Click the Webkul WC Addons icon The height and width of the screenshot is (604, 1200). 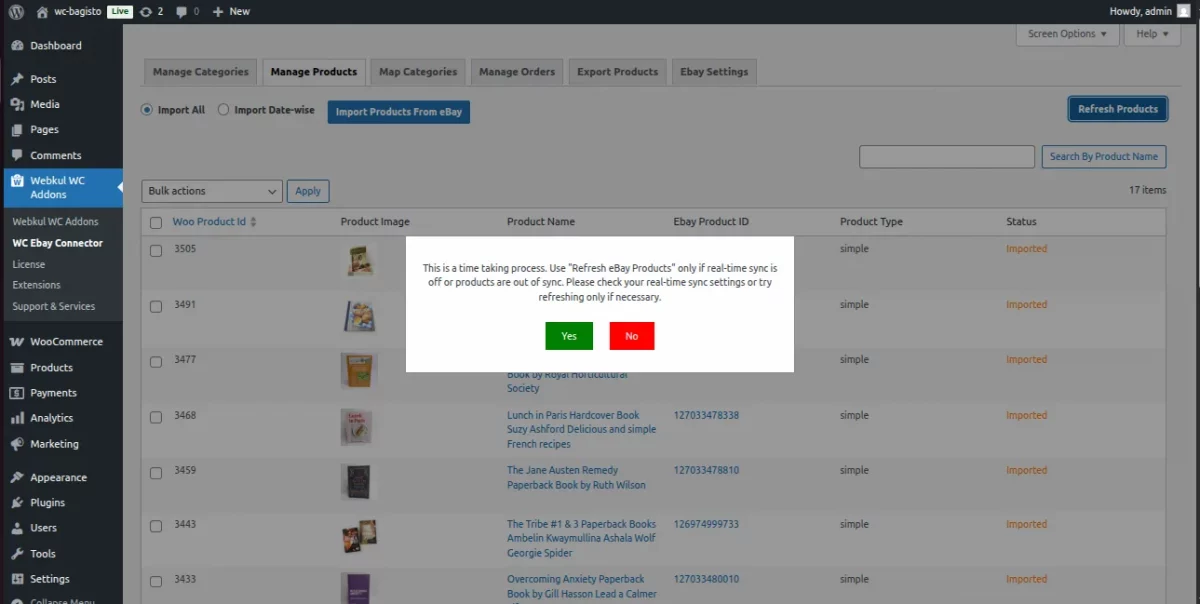(x=17, y=181)
